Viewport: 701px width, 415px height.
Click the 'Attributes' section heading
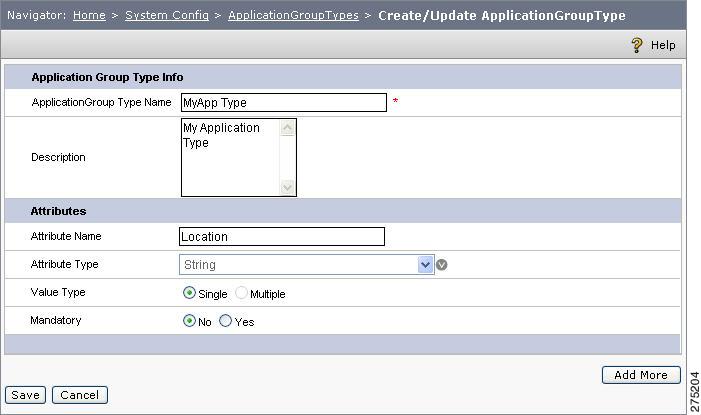click(x=58, y=211)
